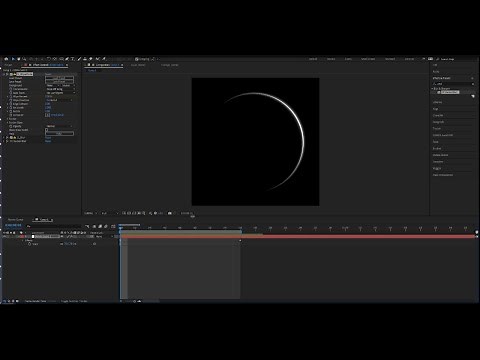The height and width of the screenshot is (360, 480).
Task: Click the new bin icon in Effects & Presets
Action: 473,96
